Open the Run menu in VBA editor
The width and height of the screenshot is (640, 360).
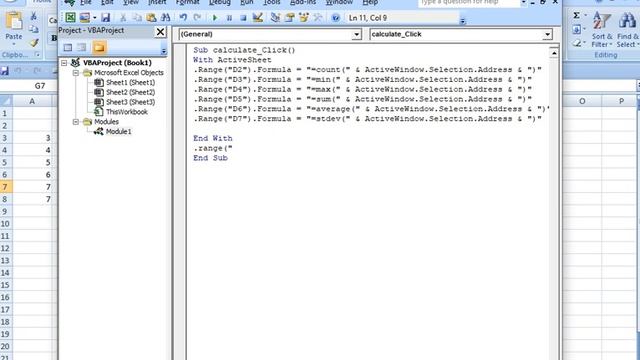(247, 2)
